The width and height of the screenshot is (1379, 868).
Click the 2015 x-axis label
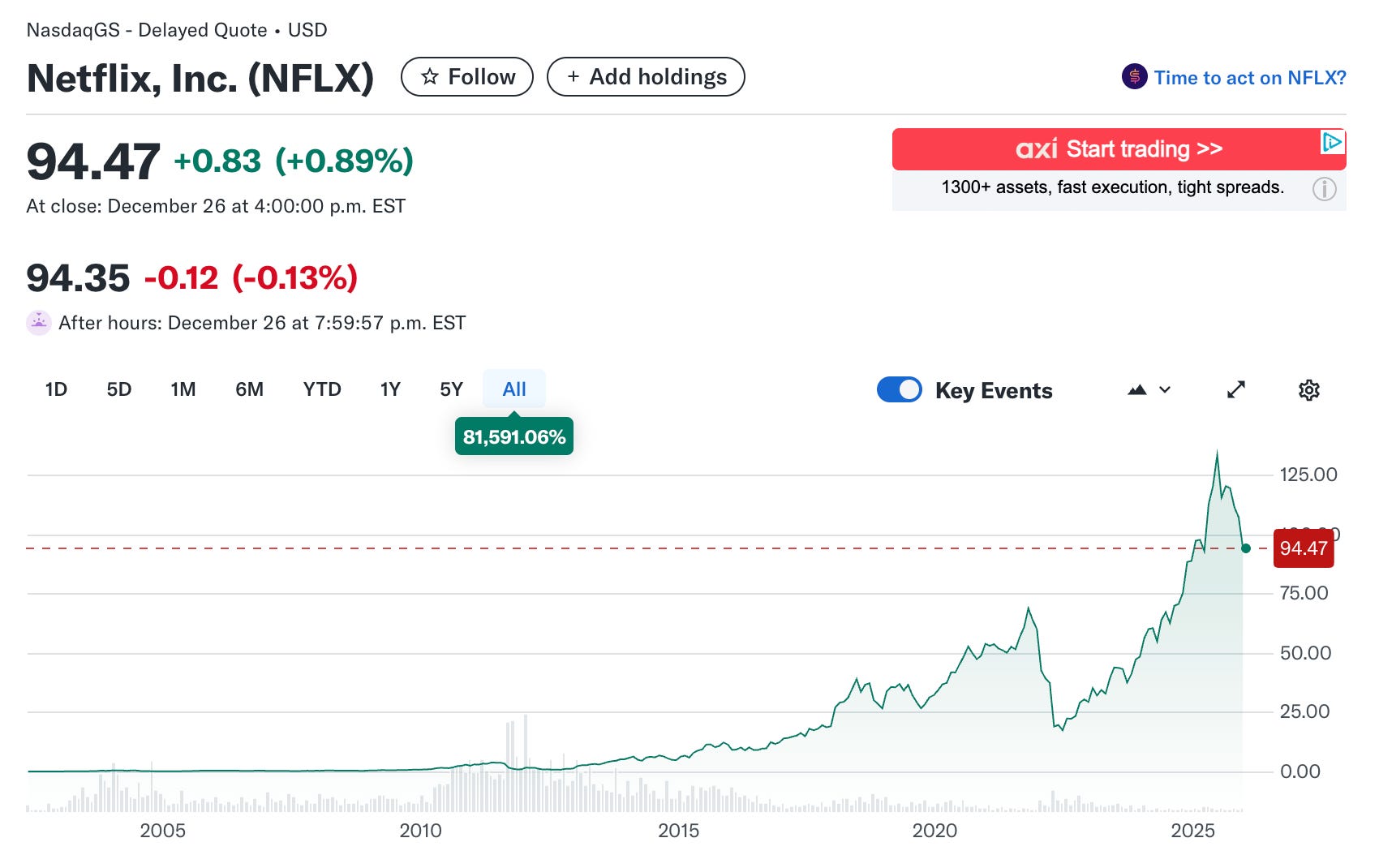pos(678,831)
